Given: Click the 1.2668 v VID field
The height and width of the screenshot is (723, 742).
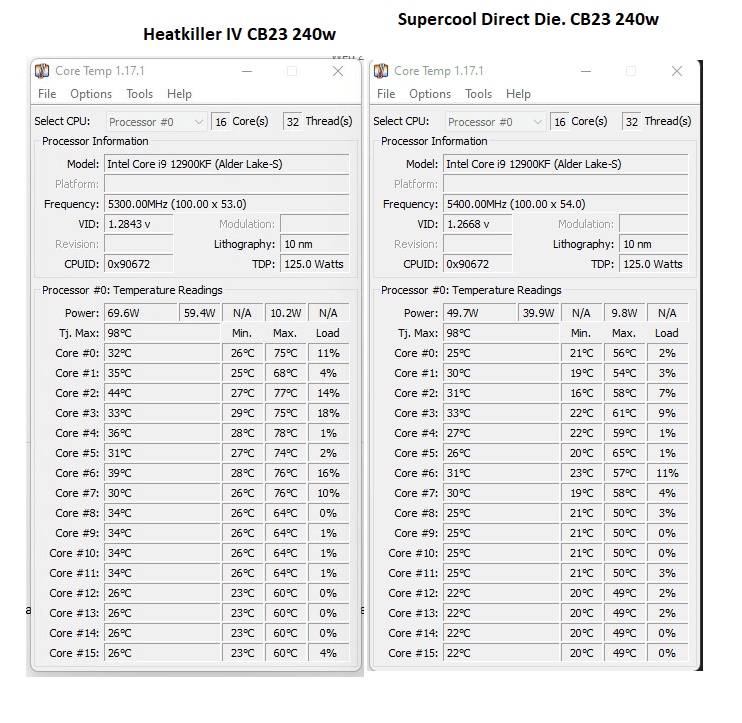Looking at the screenshot, I should (x=477, y=224).
